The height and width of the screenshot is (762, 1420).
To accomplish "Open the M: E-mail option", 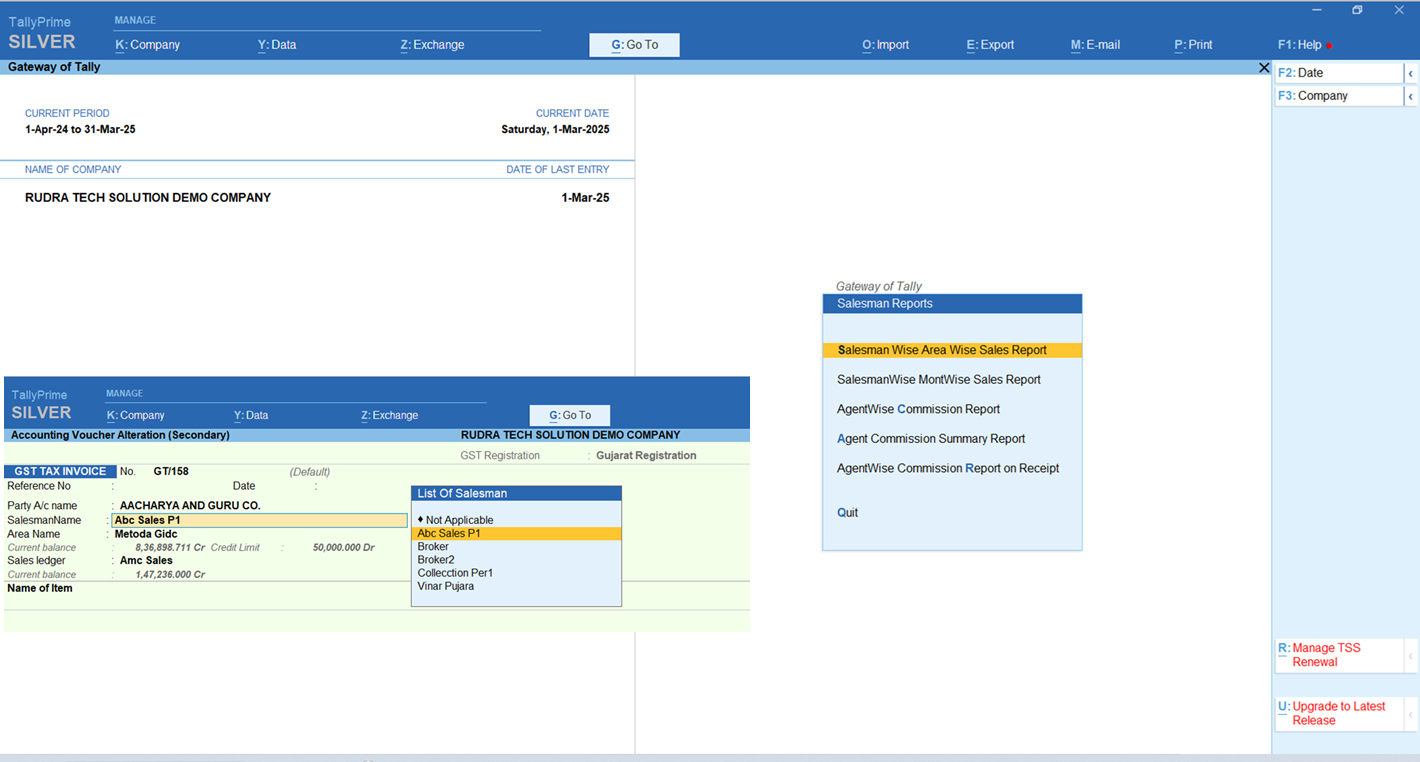I will 1095,45.
